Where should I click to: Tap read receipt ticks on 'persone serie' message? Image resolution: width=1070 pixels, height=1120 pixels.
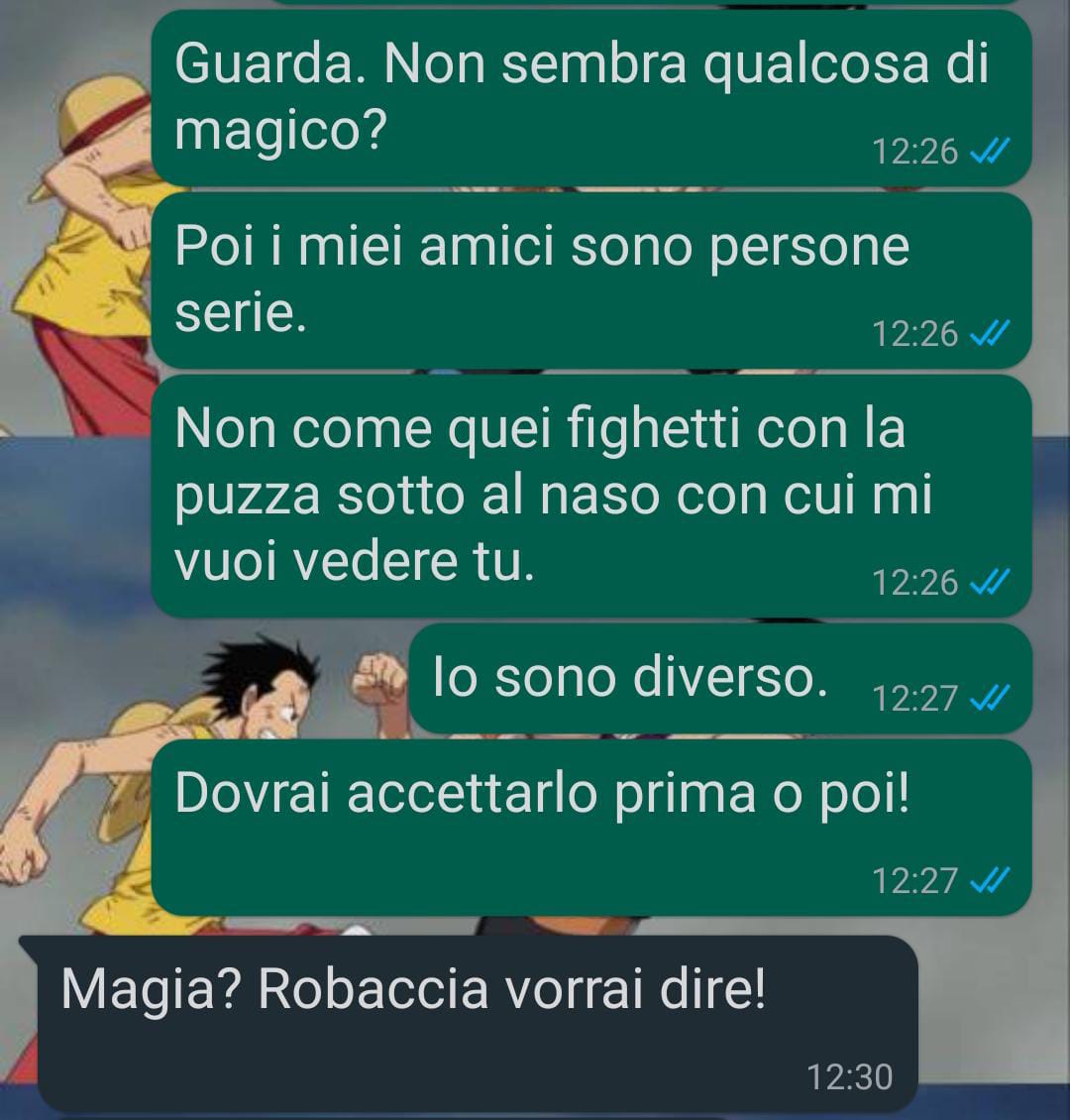(990, 334)
